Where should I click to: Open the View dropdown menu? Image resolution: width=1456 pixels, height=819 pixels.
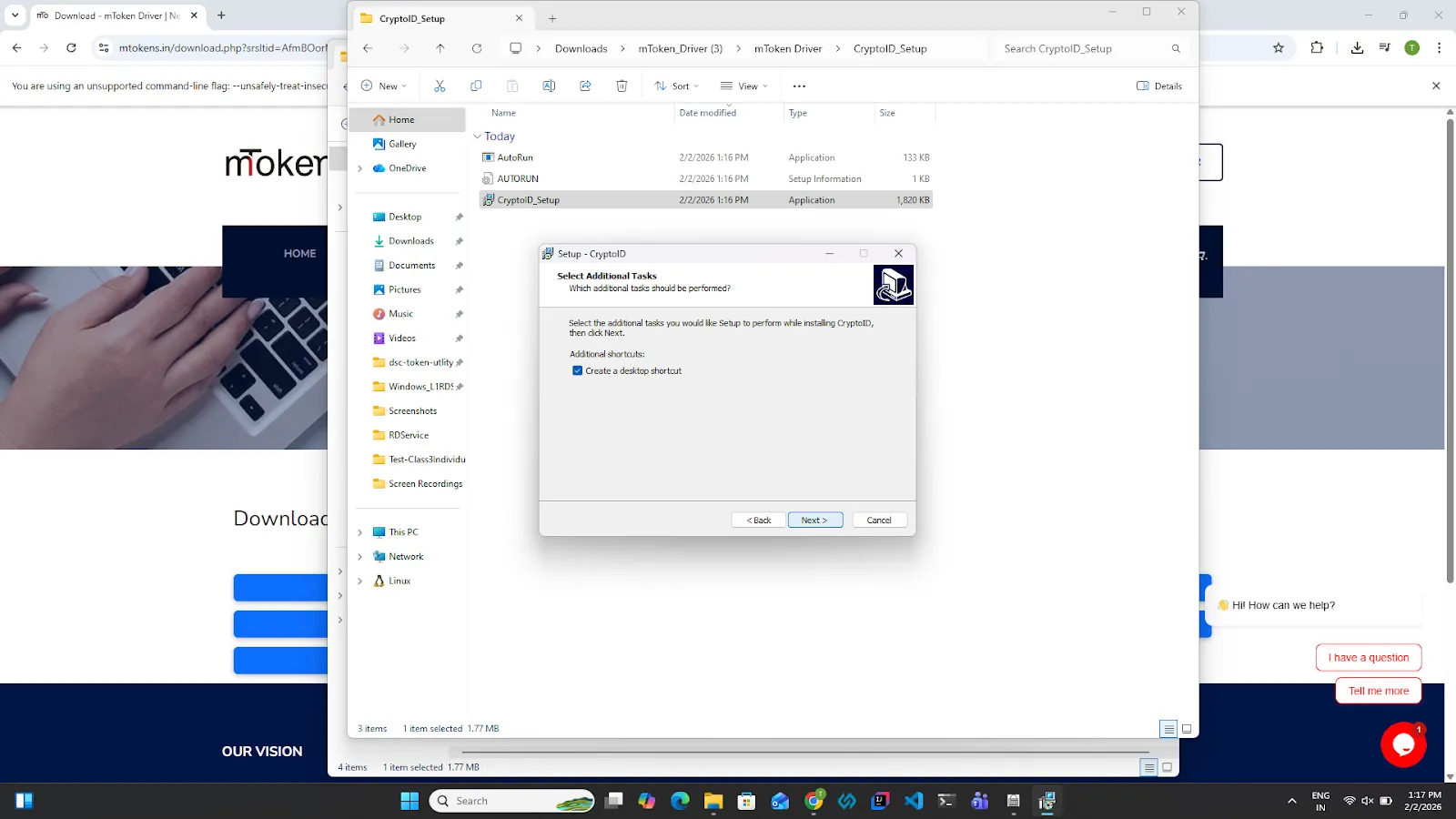pyautogui.click(x=743, y=86)
